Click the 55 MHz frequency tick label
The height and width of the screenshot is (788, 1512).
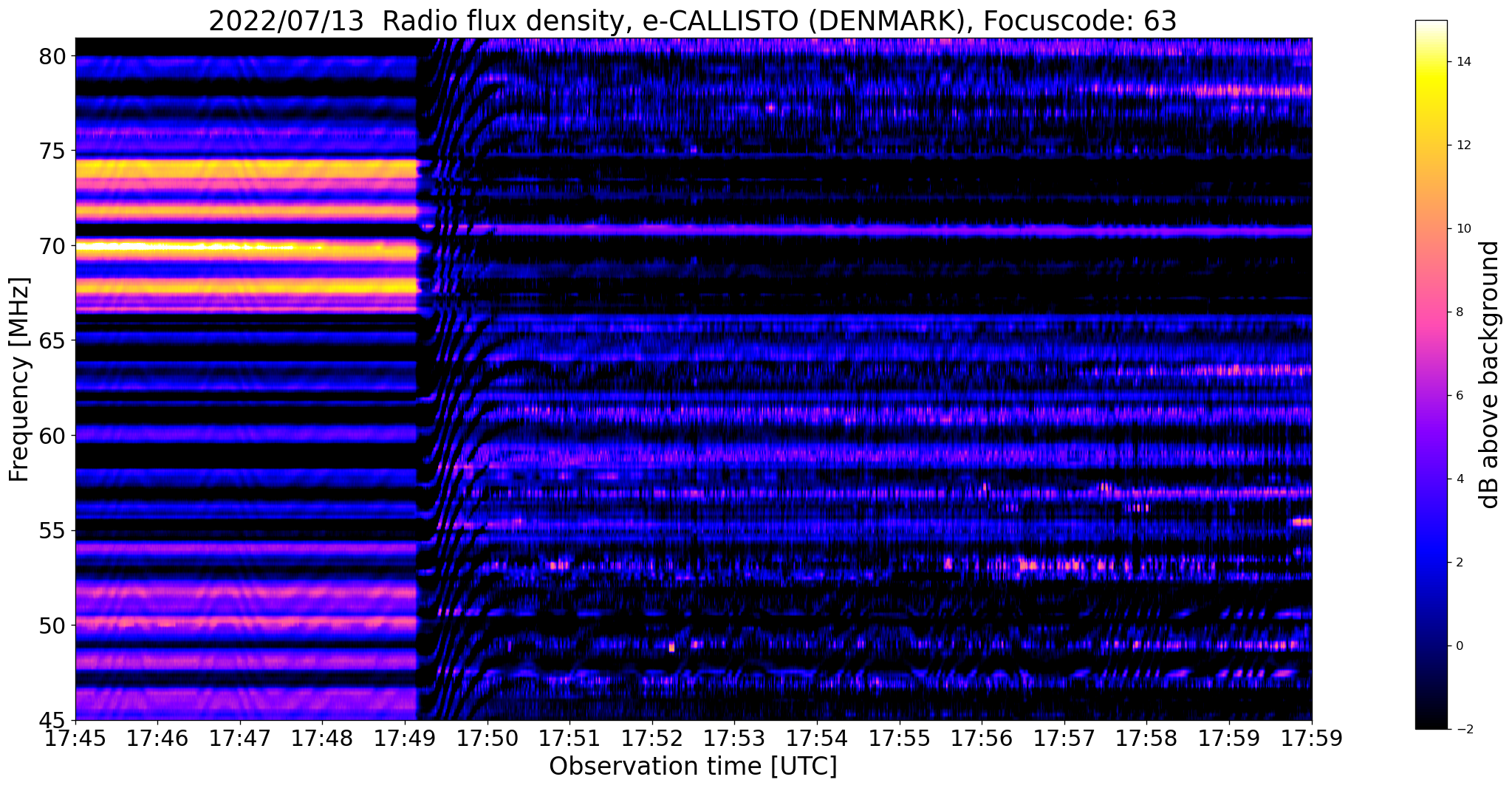pyautogui.click(x=54, y=530)
